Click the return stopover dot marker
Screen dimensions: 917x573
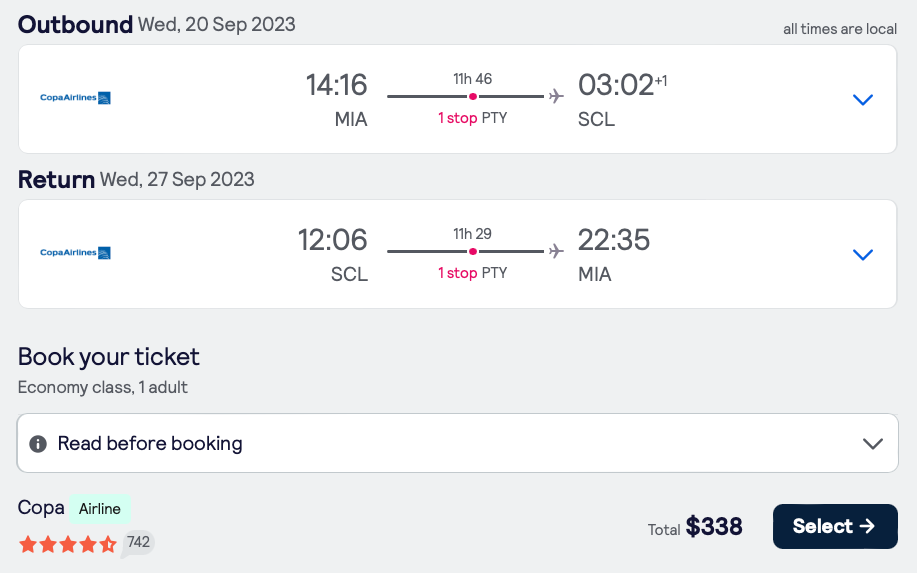pos(473,251)
